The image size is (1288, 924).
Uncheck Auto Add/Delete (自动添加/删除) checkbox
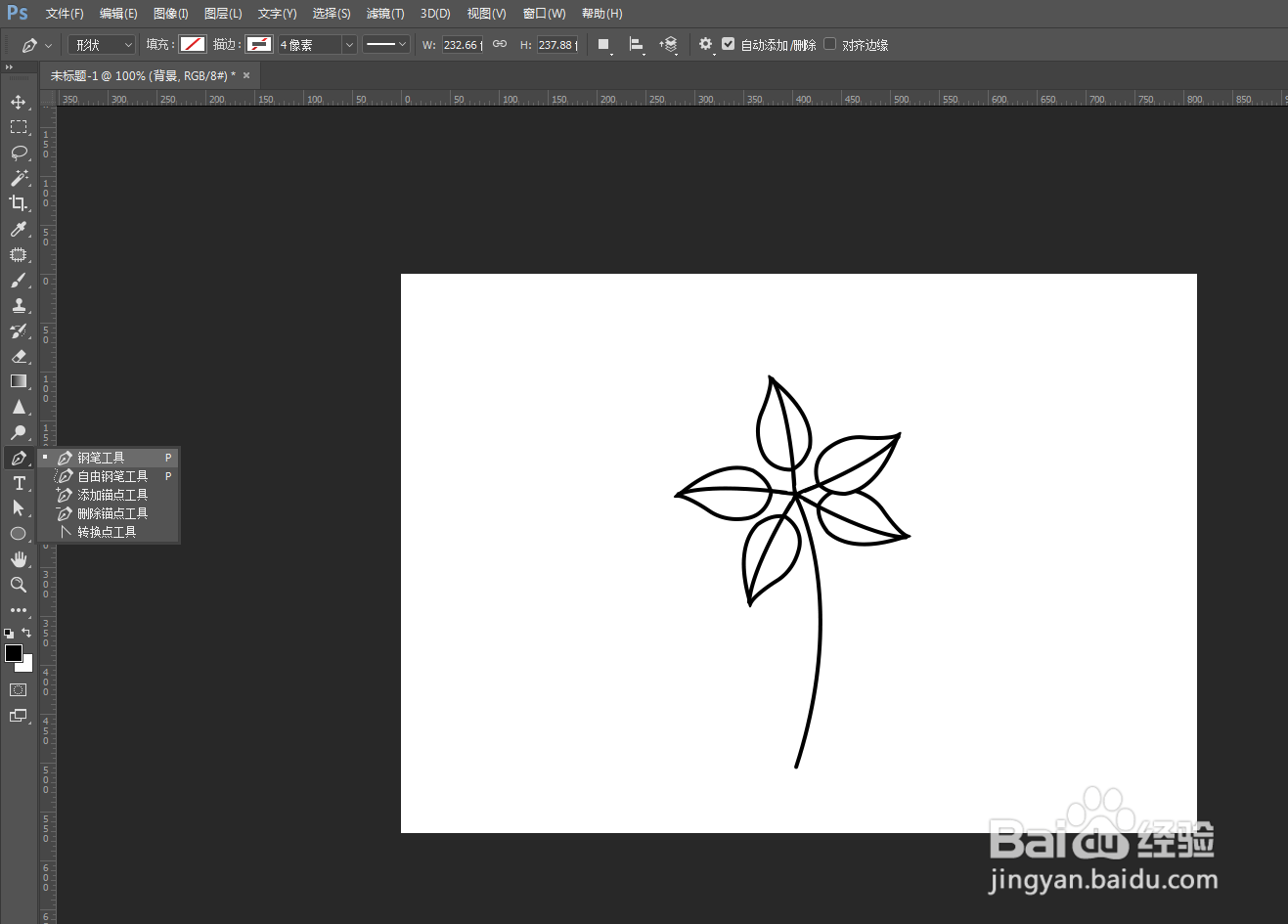729,44
